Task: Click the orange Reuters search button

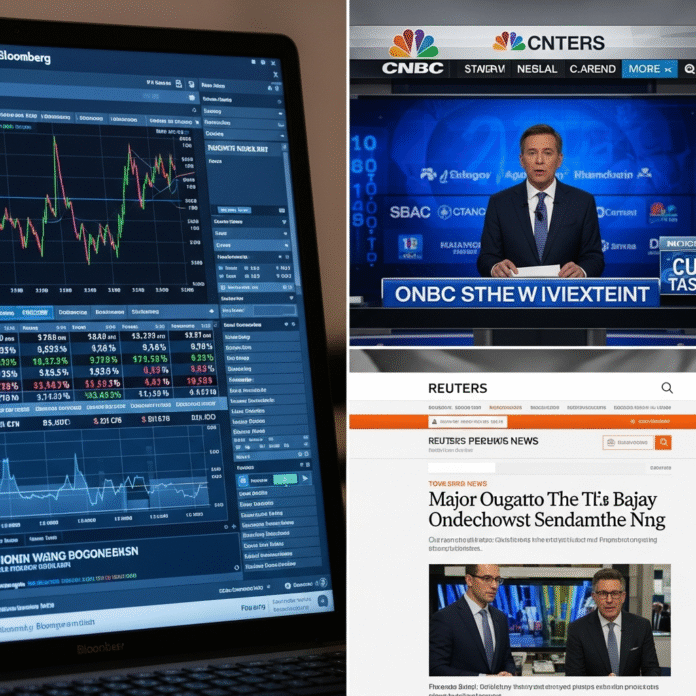Action: 662,442
